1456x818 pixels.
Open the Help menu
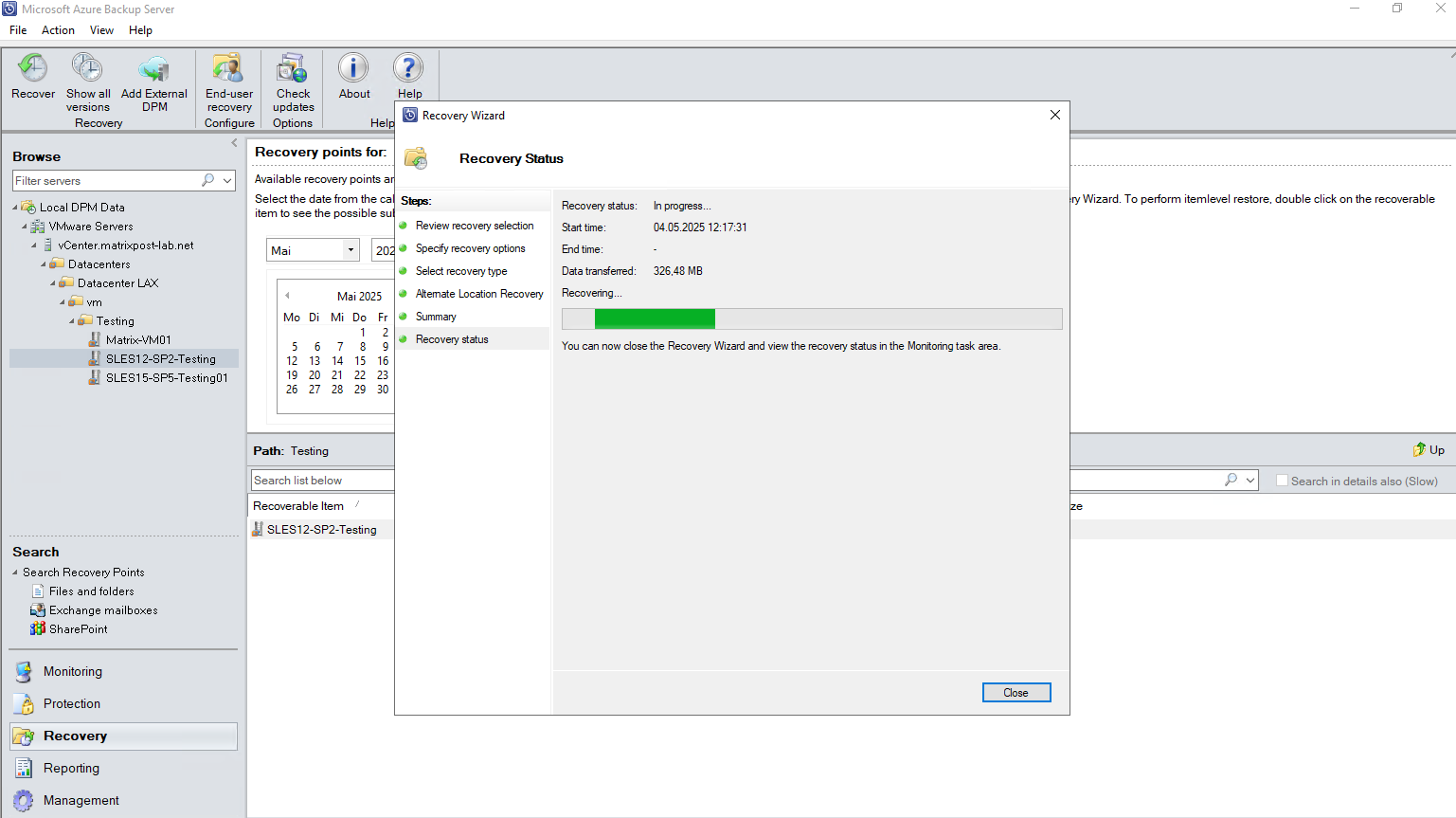[x=140, y=30]
